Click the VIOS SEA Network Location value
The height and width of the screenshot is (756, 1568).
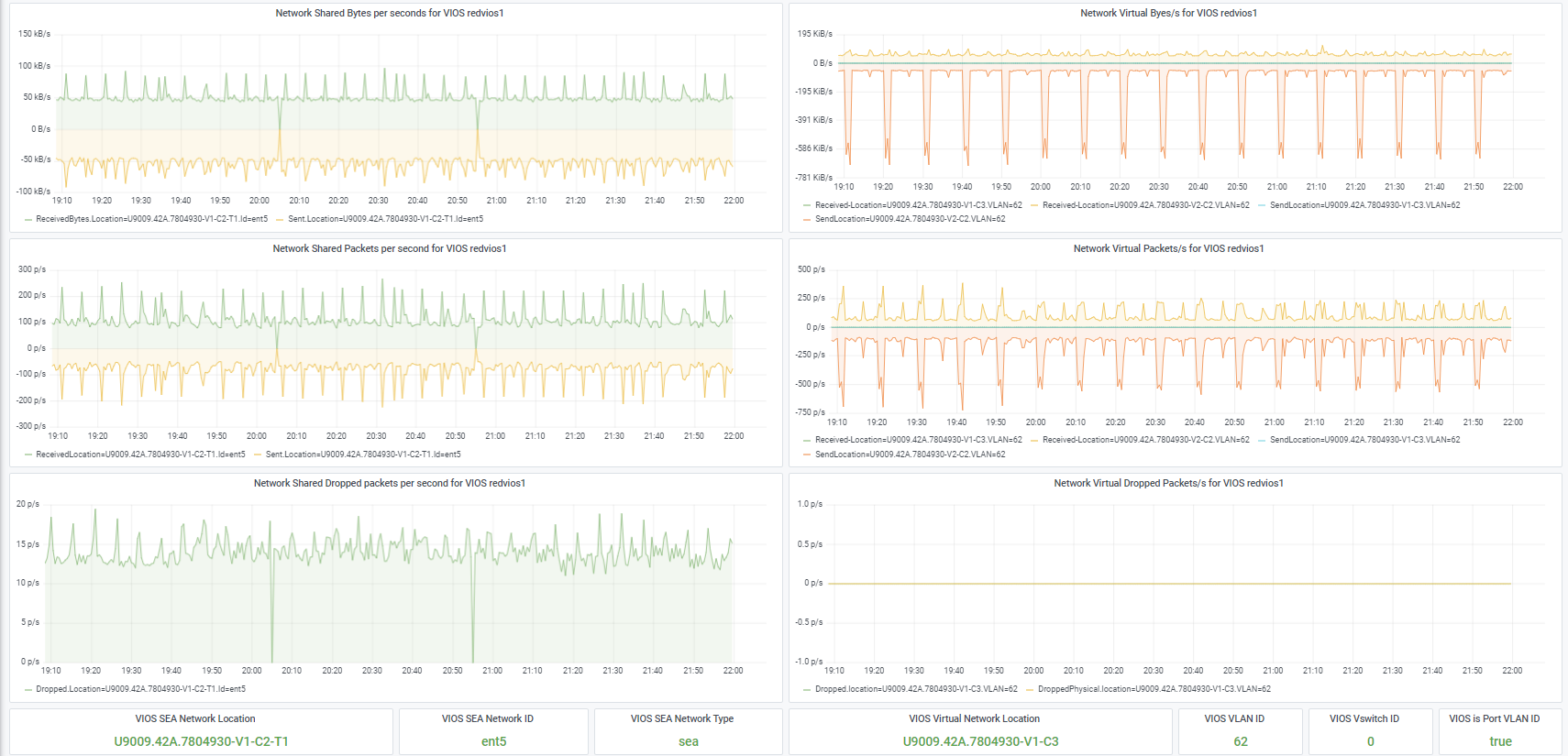[x=201, y=741]
